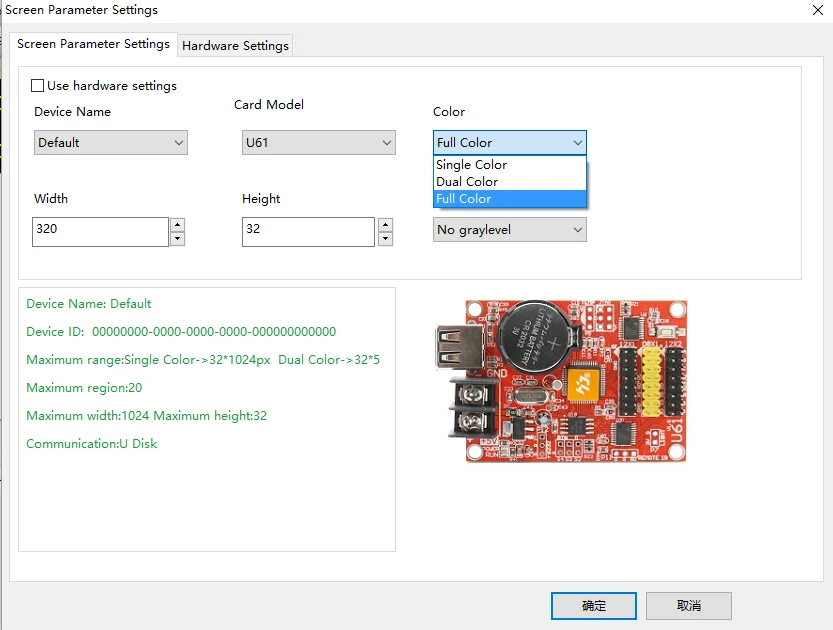The image size is (833, 630).
Task: Select the Screen Parameter Settings tab
Action: pos(93,44)
